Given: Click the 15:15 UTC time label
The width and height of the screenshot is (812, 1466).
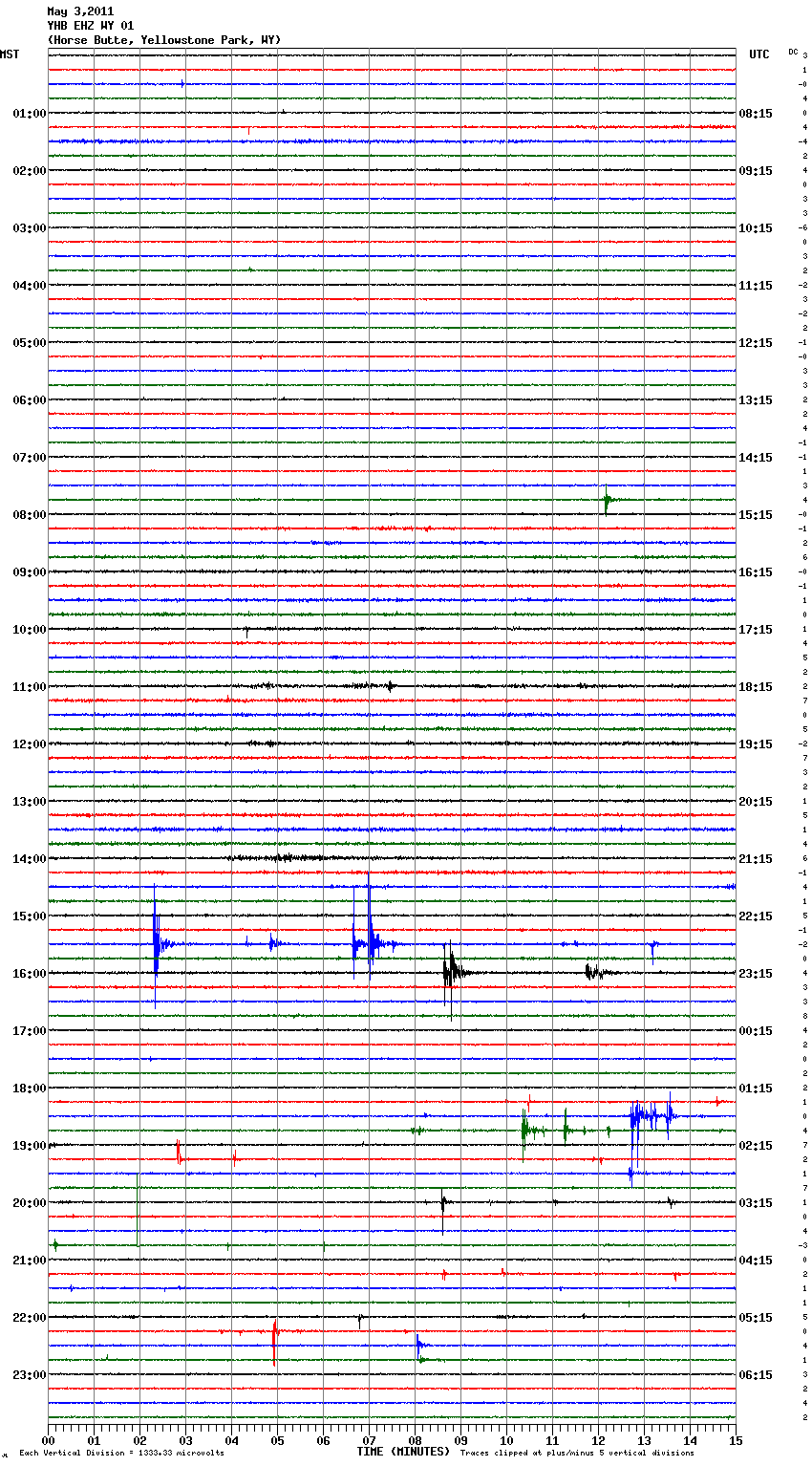Looking at the screenshot, I should (x=756, y=515).
